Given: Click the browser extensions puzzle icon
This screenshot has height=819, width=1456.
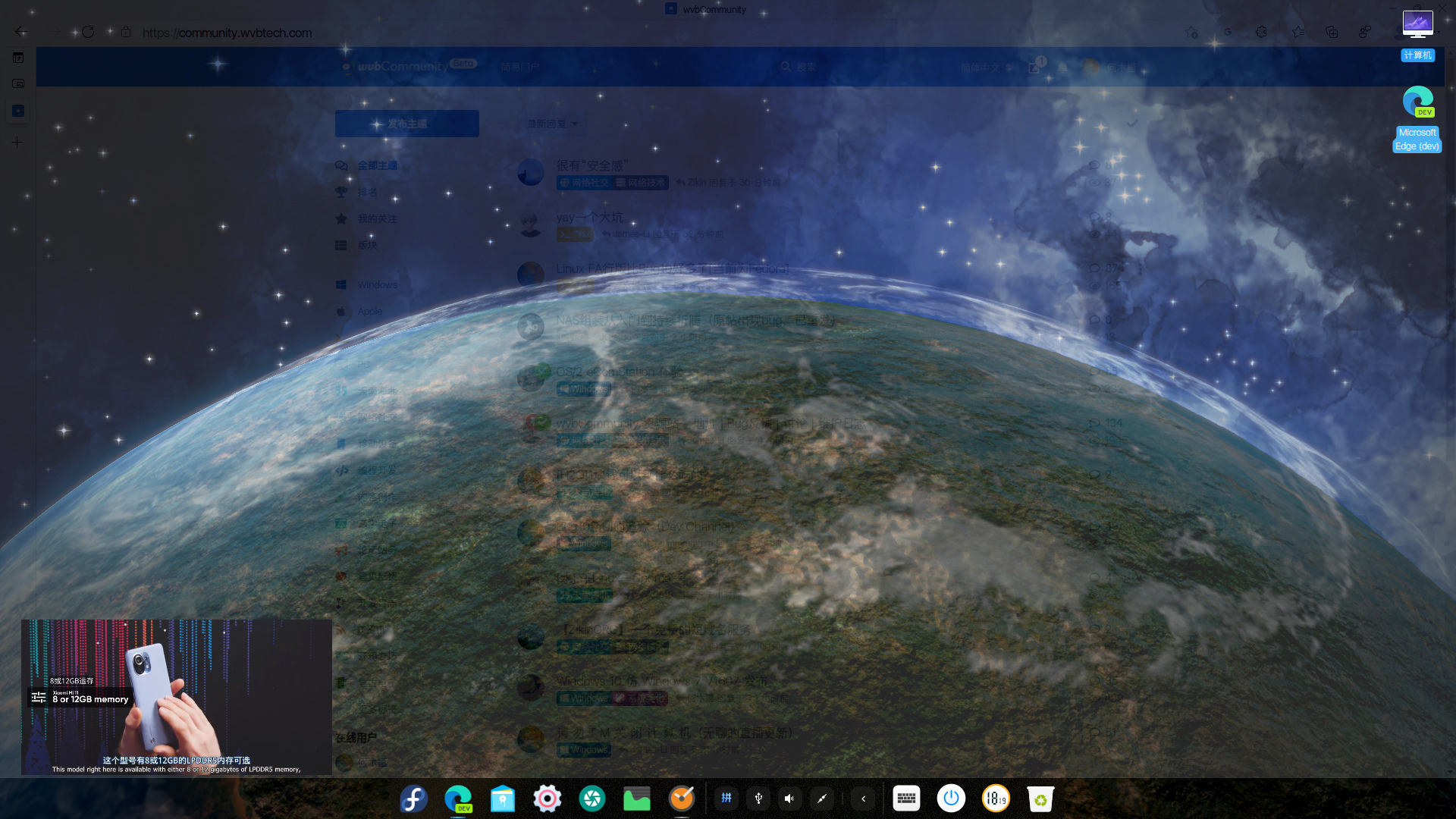Looking at the screenshot, I should 1261,32.
